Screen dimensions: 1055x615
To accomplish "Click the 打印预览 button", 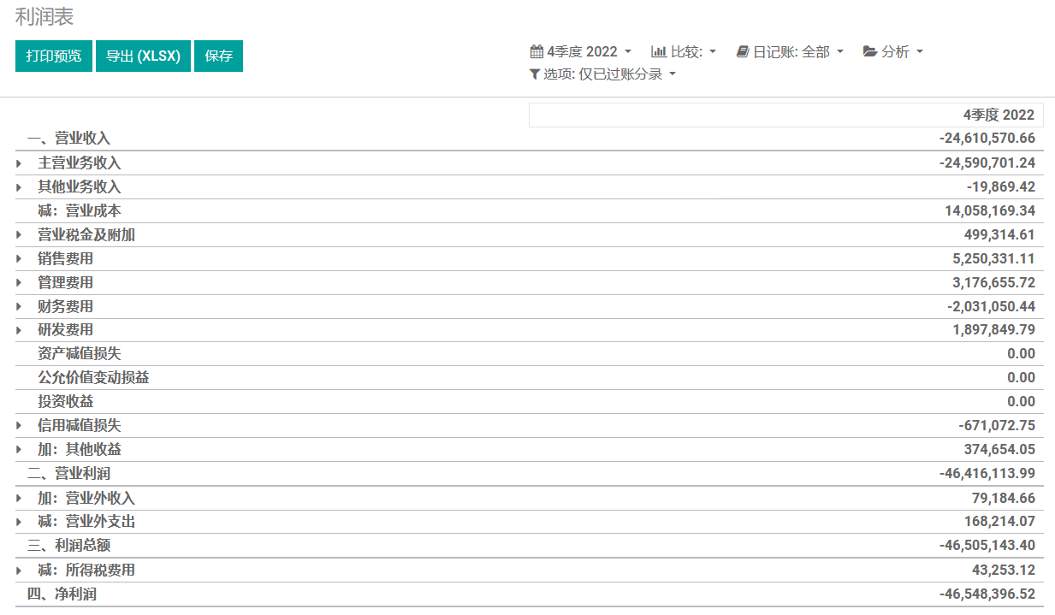I will pyautogui.click(x=54, y=56).
